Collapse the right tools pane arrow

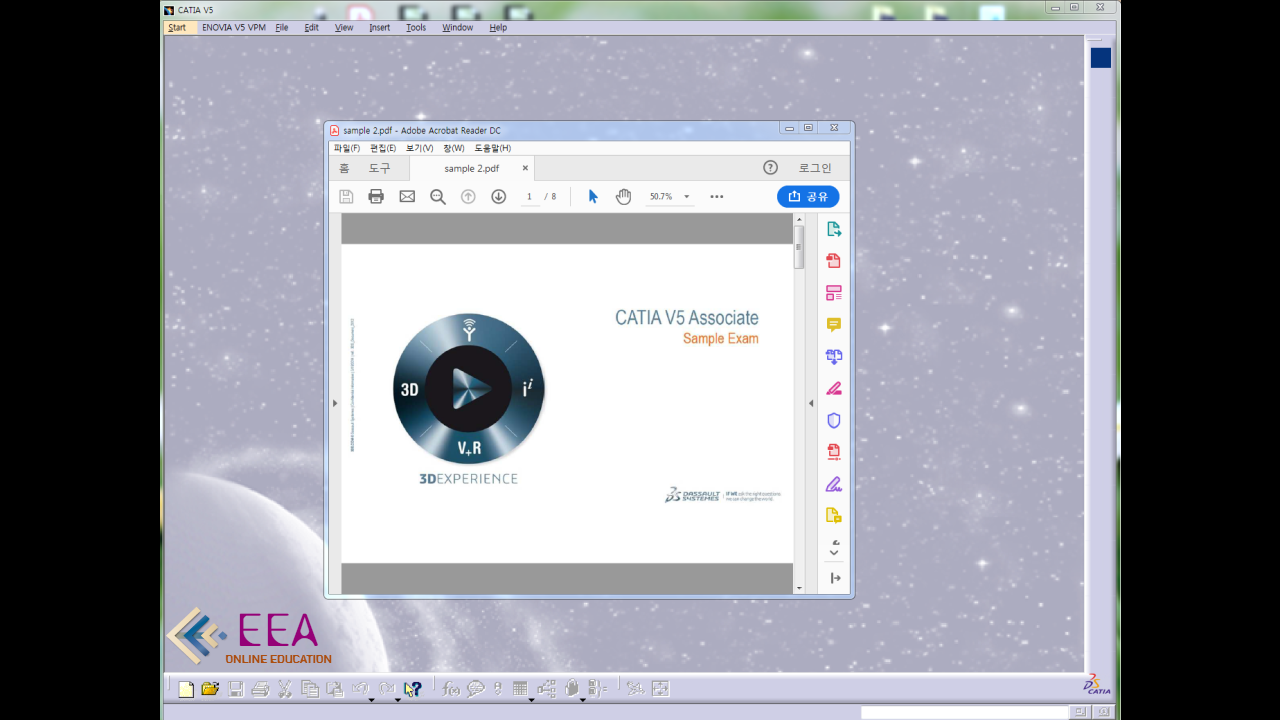[810, 403]
